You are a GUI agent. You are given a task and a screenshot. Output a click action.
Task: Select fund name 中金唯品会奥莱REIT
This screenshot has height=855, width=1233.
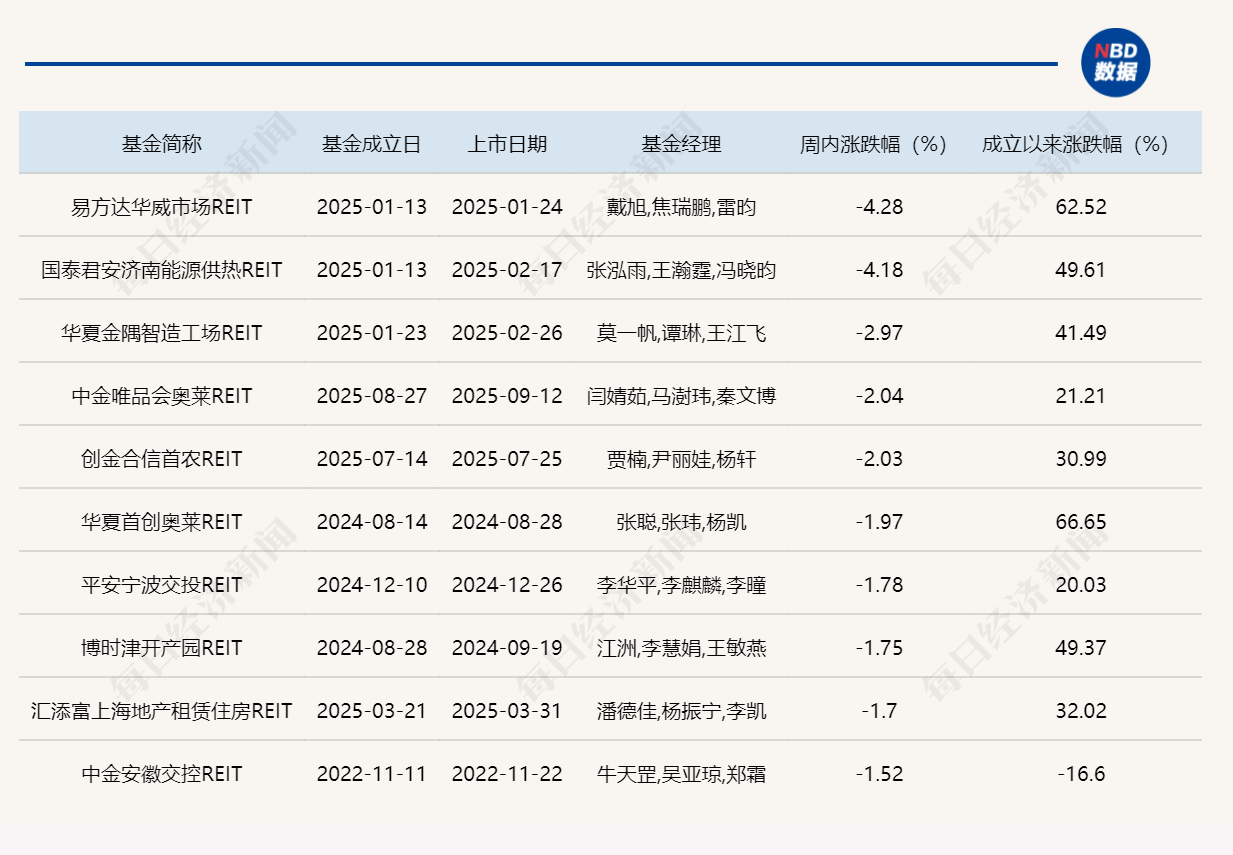(162, 396)
